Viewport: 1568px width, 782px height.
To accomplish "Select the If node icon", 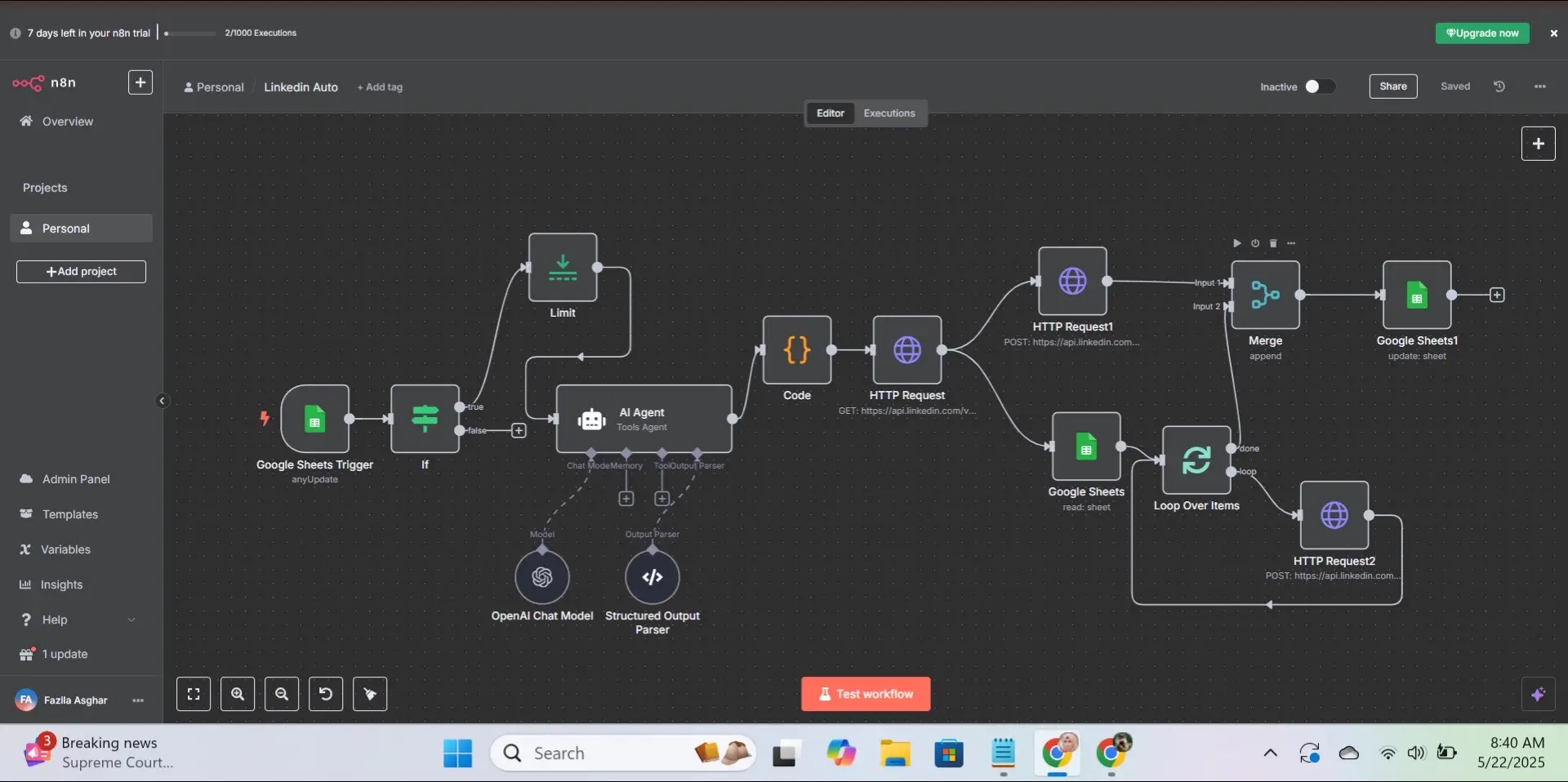I will pyautogui.click(x=425, y=419).
